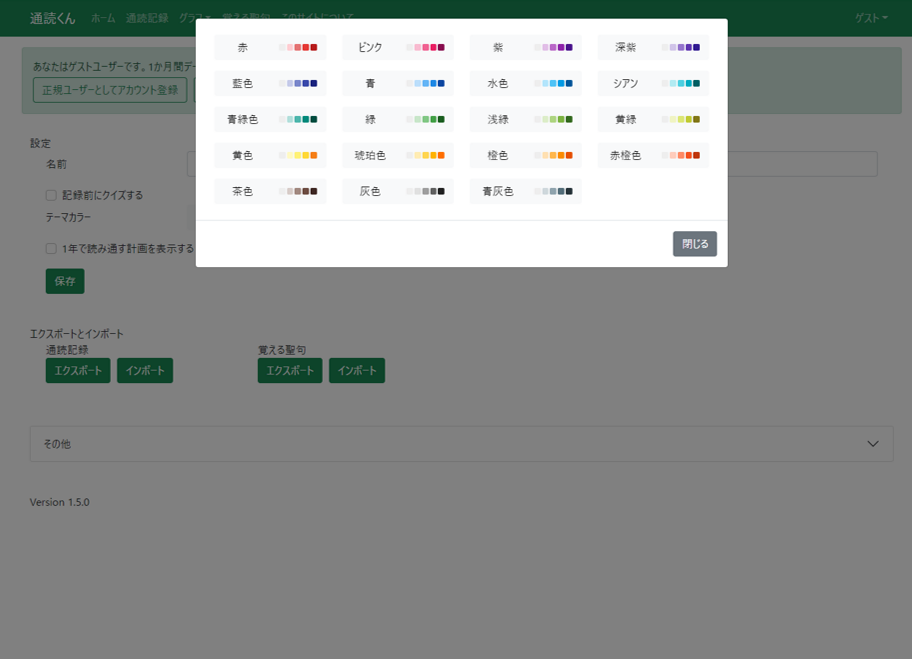This screenshot has width=912, height=659.
Task: Enable the 記録前にクイズする checkbox
Action: pos(51,196)
